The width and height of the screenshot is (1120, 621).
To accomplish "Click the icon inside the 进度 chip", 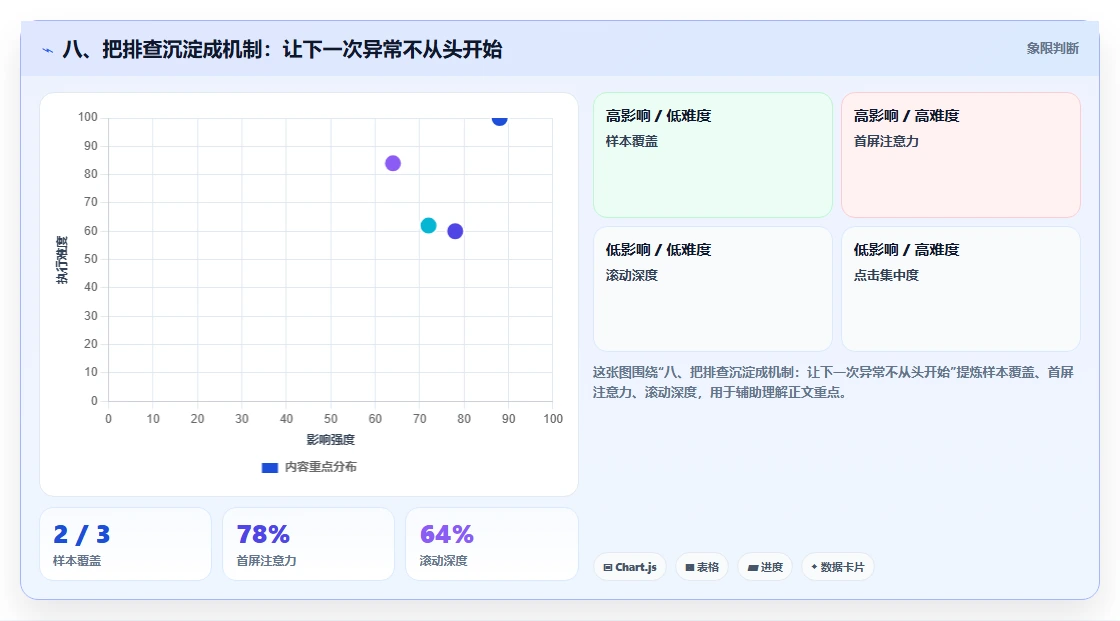I will click(x=753, y=567).
